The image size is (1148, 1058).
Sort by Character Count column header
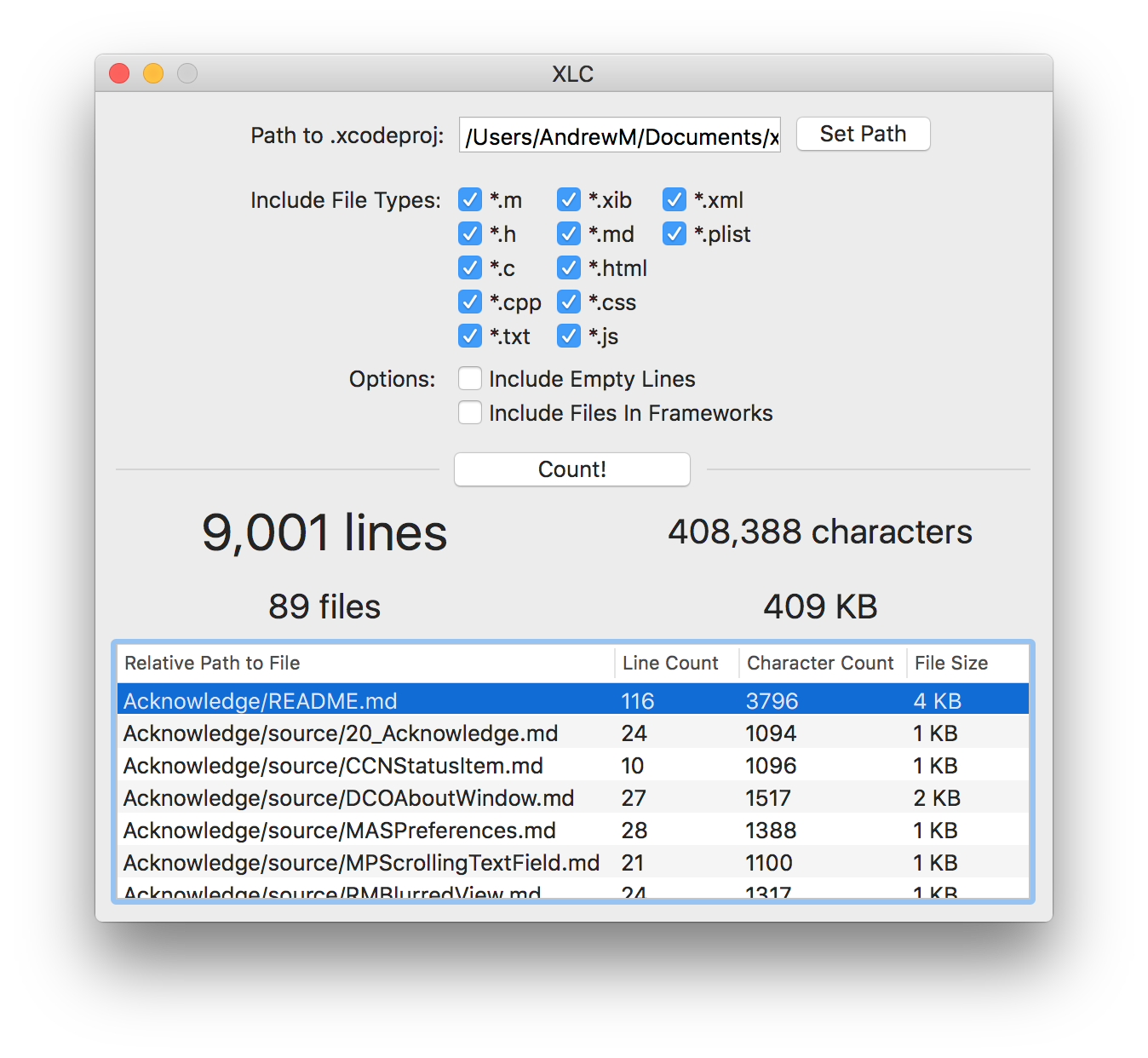pyautogui.click(x=823, y=663)
